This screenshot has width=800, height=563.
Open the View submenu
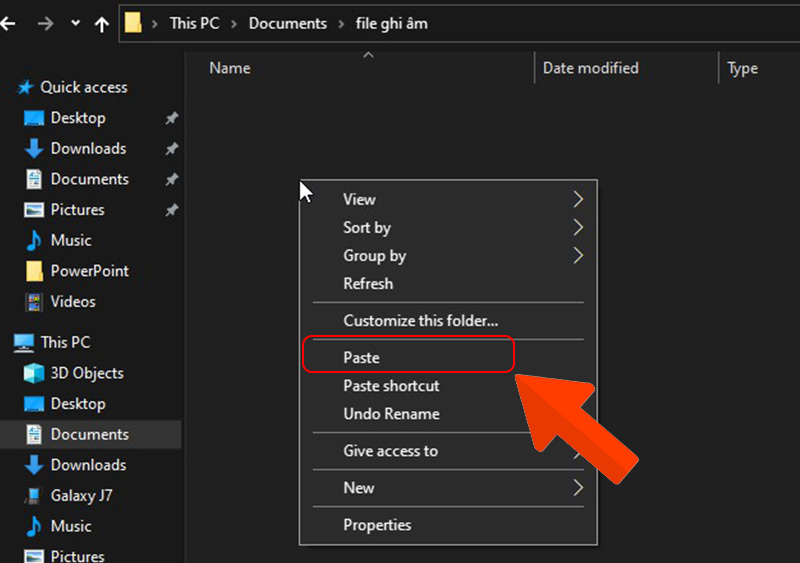pos(448,200)
